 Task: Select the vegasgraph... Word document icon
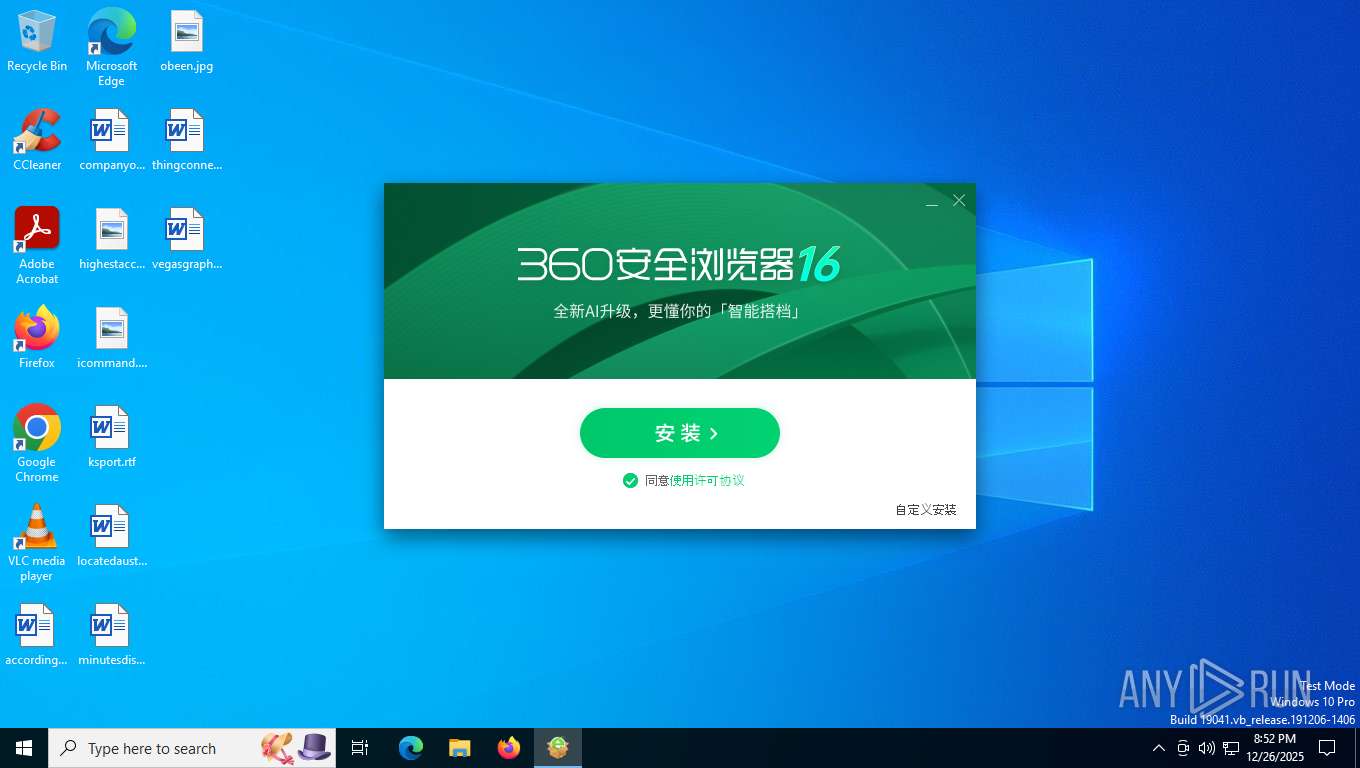pyautogui.click(x=186, y=239)
